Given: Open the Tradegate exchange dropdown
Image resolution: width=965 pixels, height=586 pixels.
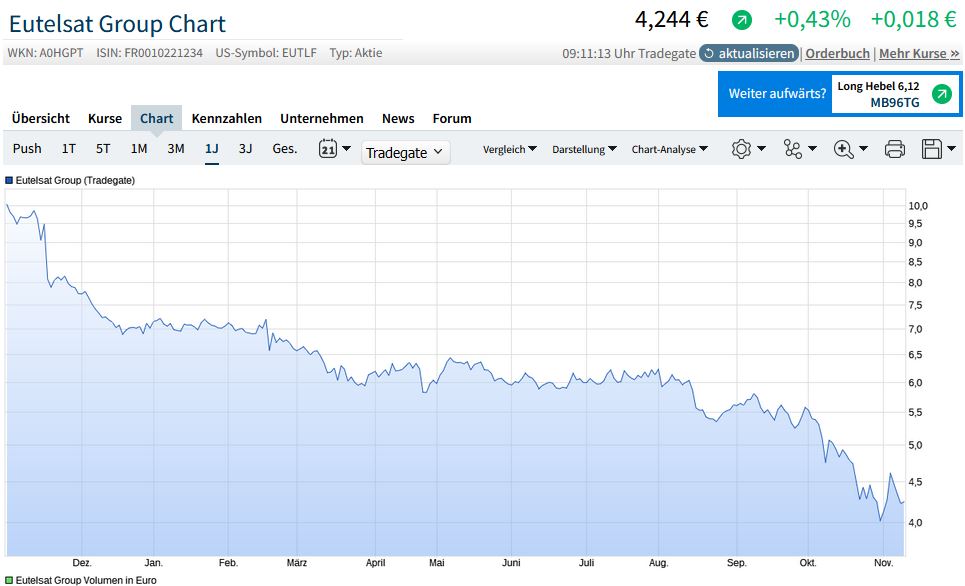Looking at the screenshot, I should (405, 152).
